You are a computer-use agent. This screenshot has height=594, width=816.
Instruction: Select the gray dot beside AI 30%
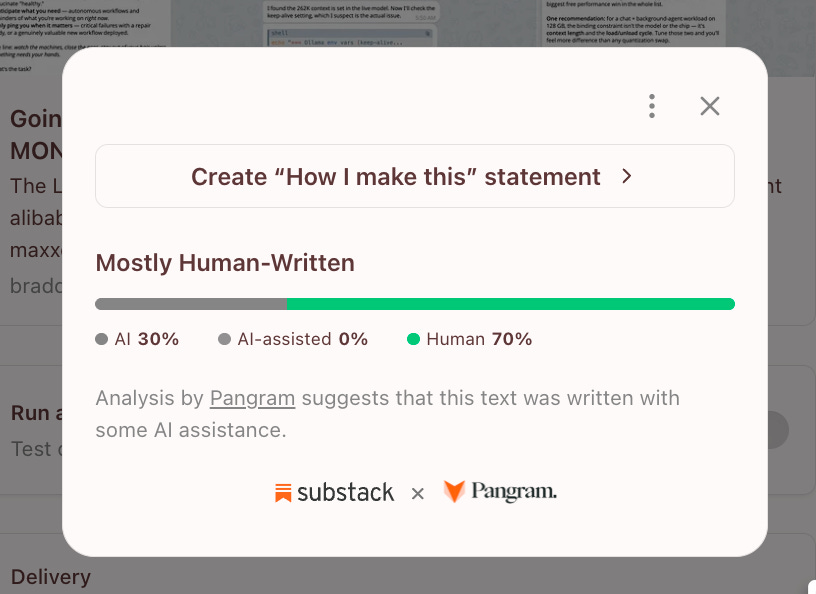coord(101,339)
